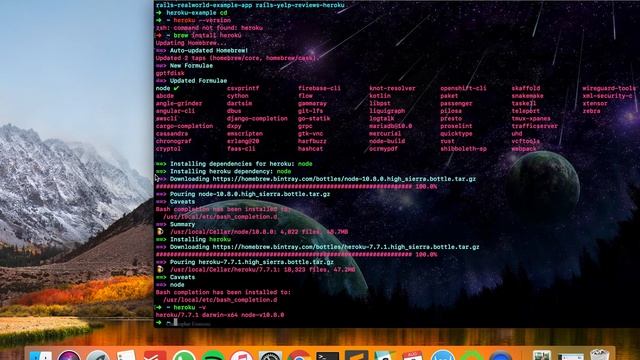Click the 'ocrmypdf' formula
This screenshot has height=360, width=640.
[383, 149]
